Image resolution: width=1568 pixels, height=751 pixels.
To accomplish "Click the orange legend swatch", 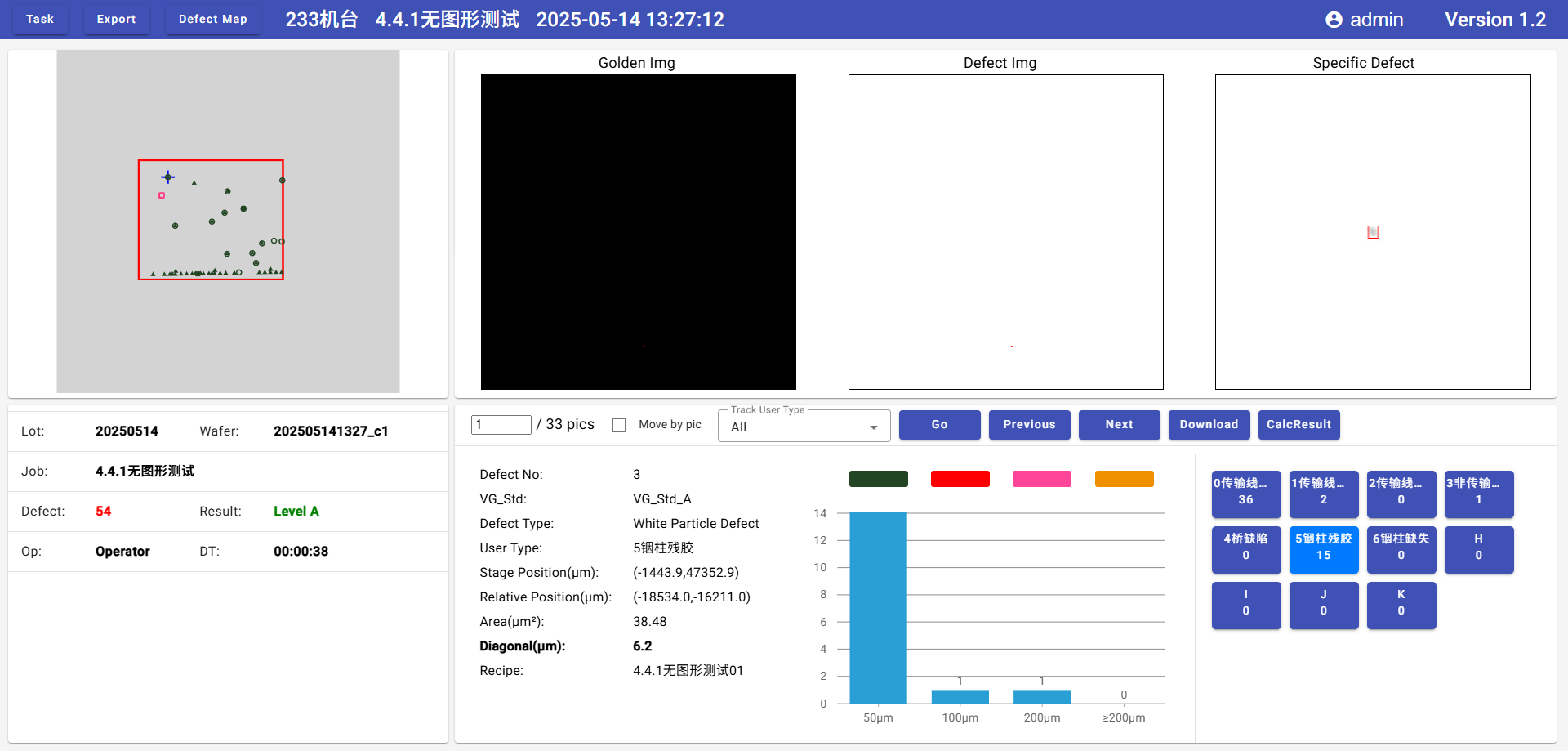I will click(x=1124, y=479).
